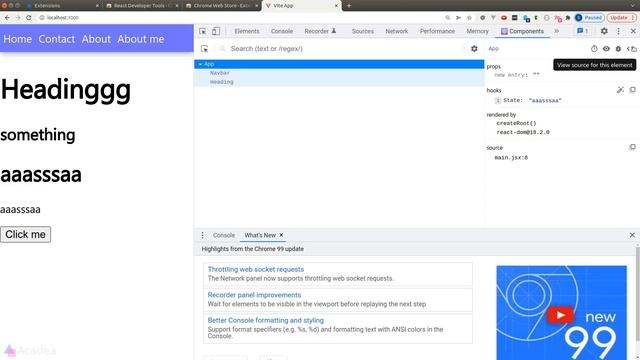
Task: Click main.jsx:8 source location
Action: 511,158
